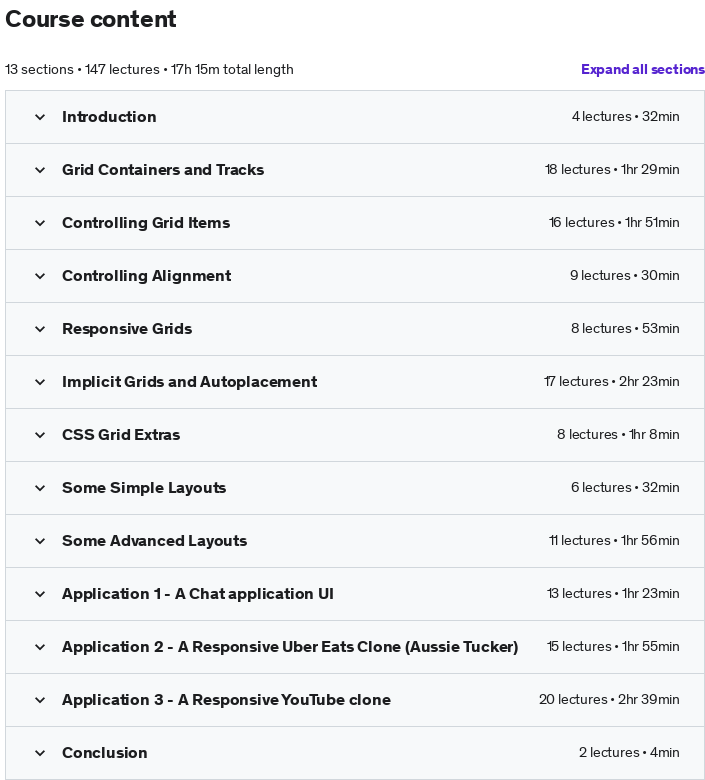The height and width of the screenshot is (780, 705).
Task: Click '15 lectures • 1hr 55min' text
Action: [x=613, y=646]
